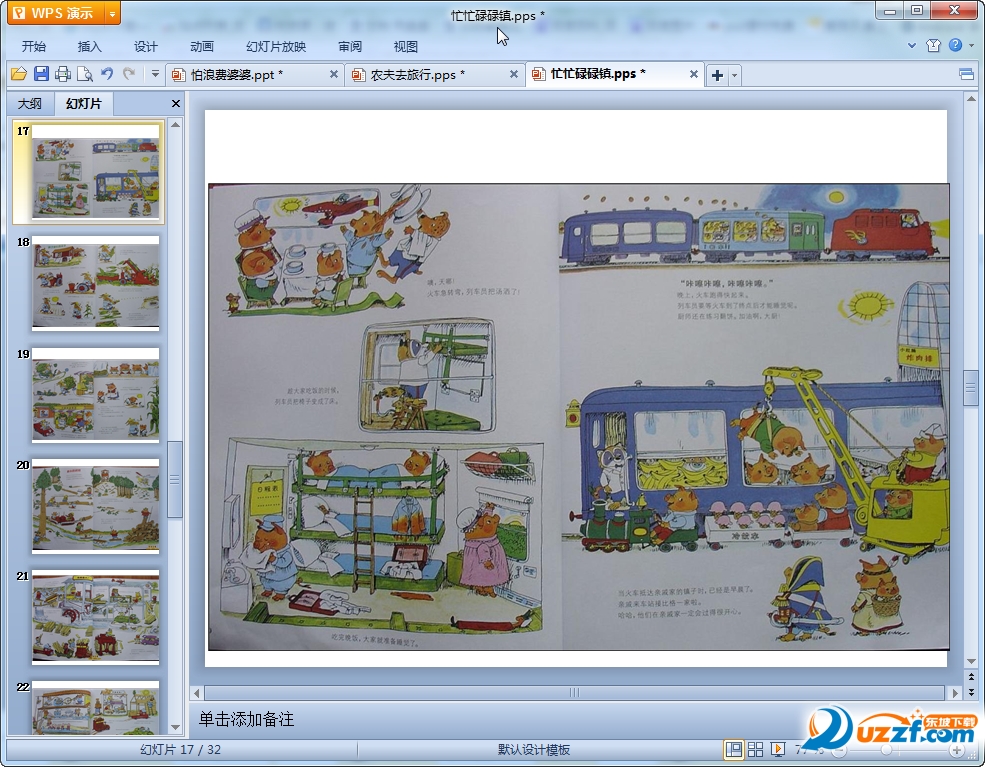This screenshot has width=985, height=767.
Task: Start slideshow from status bar icon
Action: click(778, 749)
